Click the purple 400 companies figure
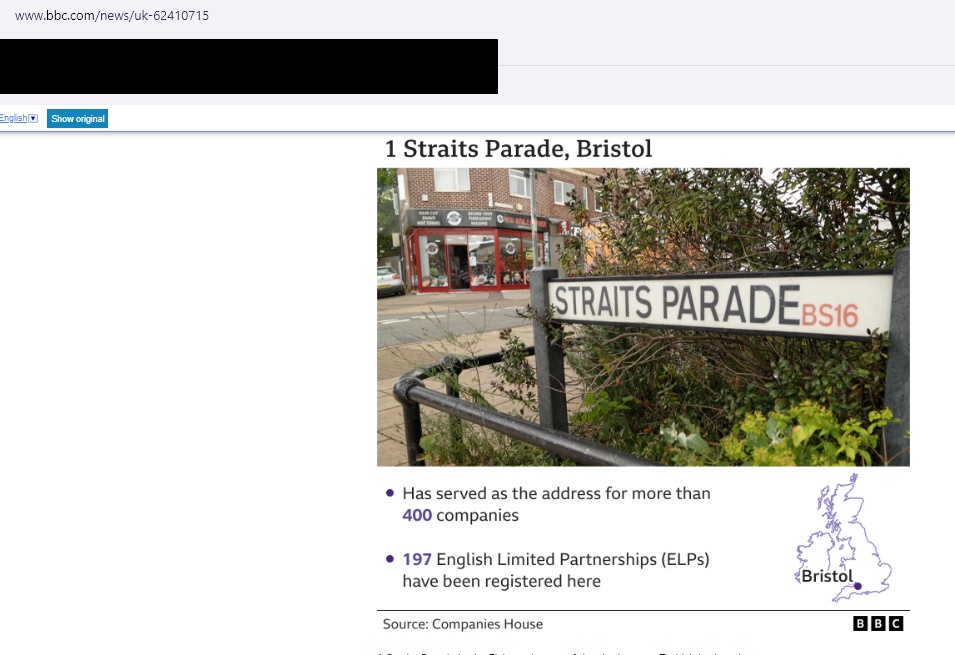This screenshot has height=655, width=955. click(x=417, y=516)
